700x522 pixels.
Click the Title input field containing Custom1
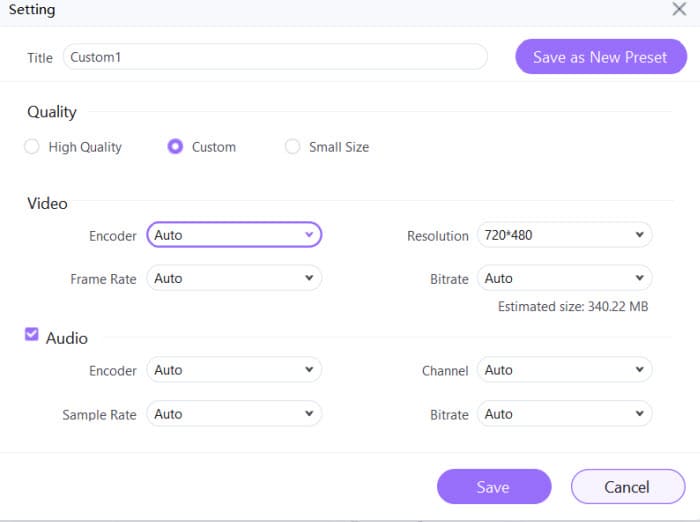click(275, 57)
